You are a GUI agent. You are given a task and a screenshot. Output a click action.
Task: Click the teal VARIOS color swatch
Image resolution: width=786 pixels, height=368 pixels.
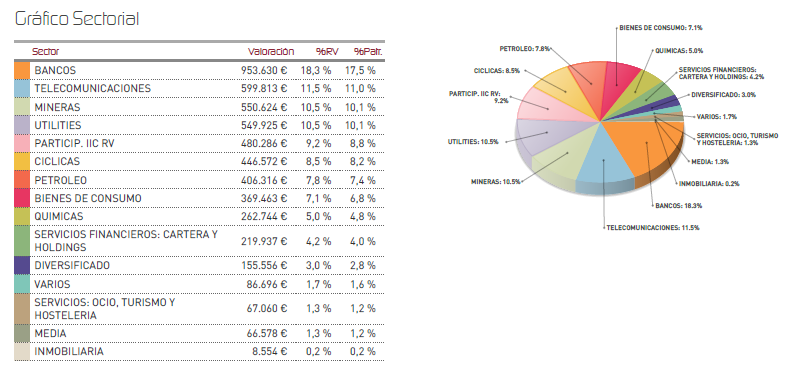[x=23, y=284]
